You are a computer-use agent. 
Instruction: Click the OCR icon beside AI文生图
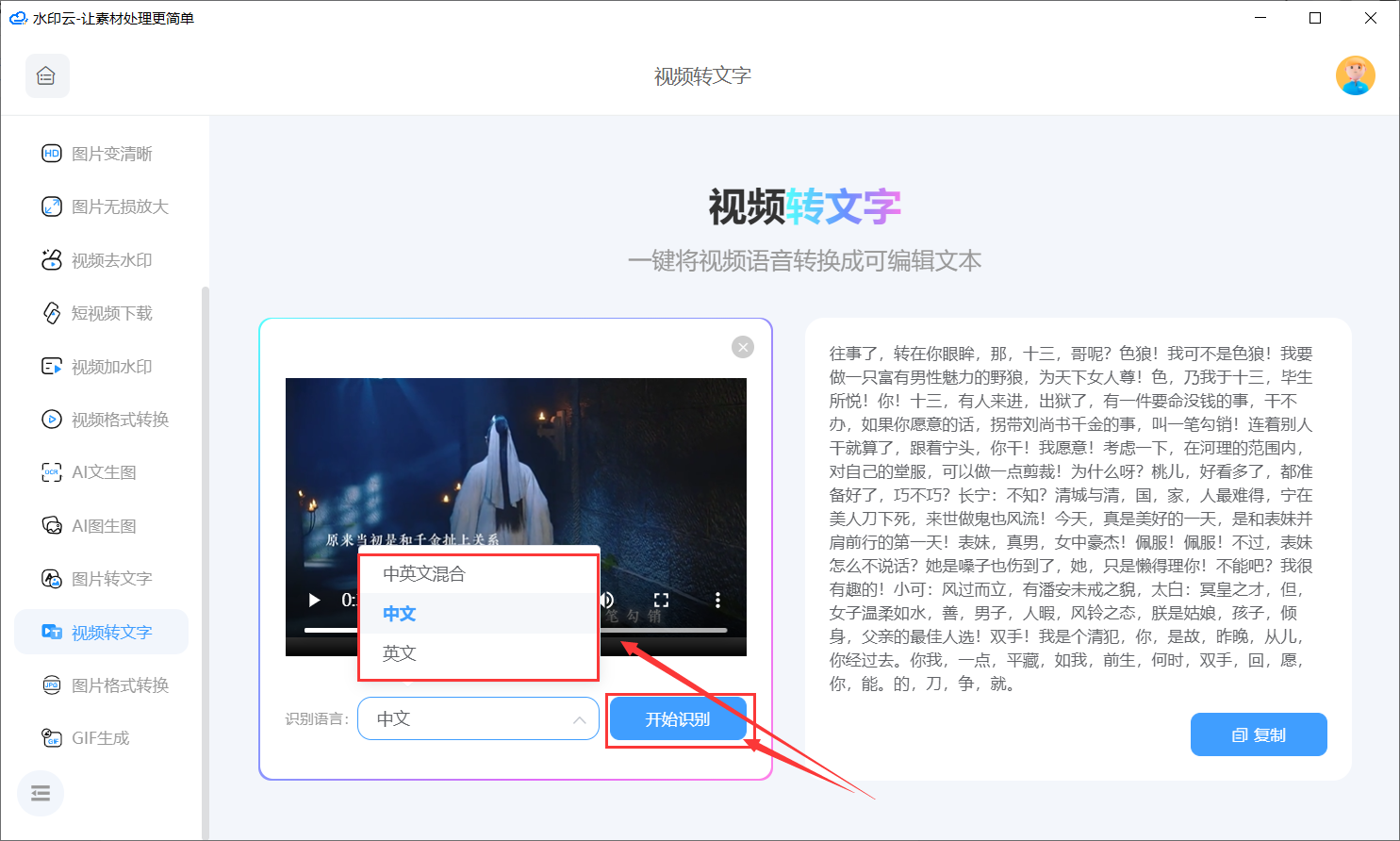[x=52, y=472]
